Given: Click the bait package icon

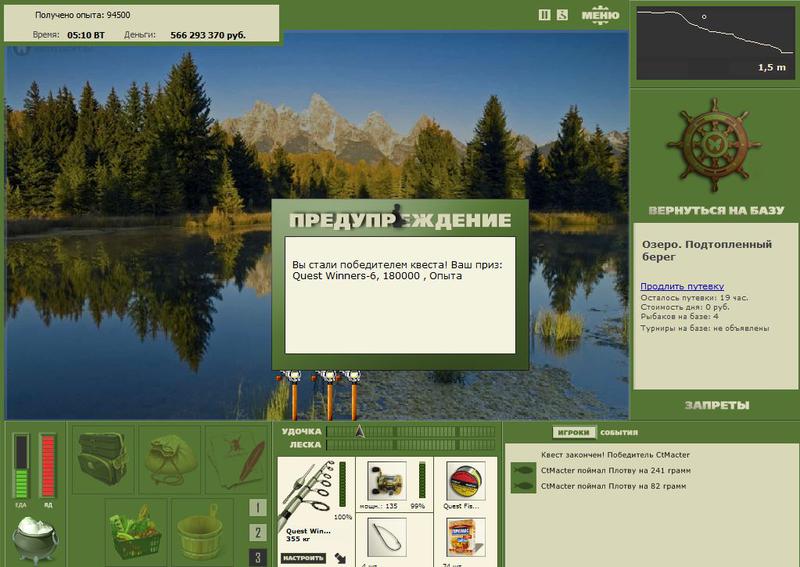Looking at the screenshot, I should [465, 537].
